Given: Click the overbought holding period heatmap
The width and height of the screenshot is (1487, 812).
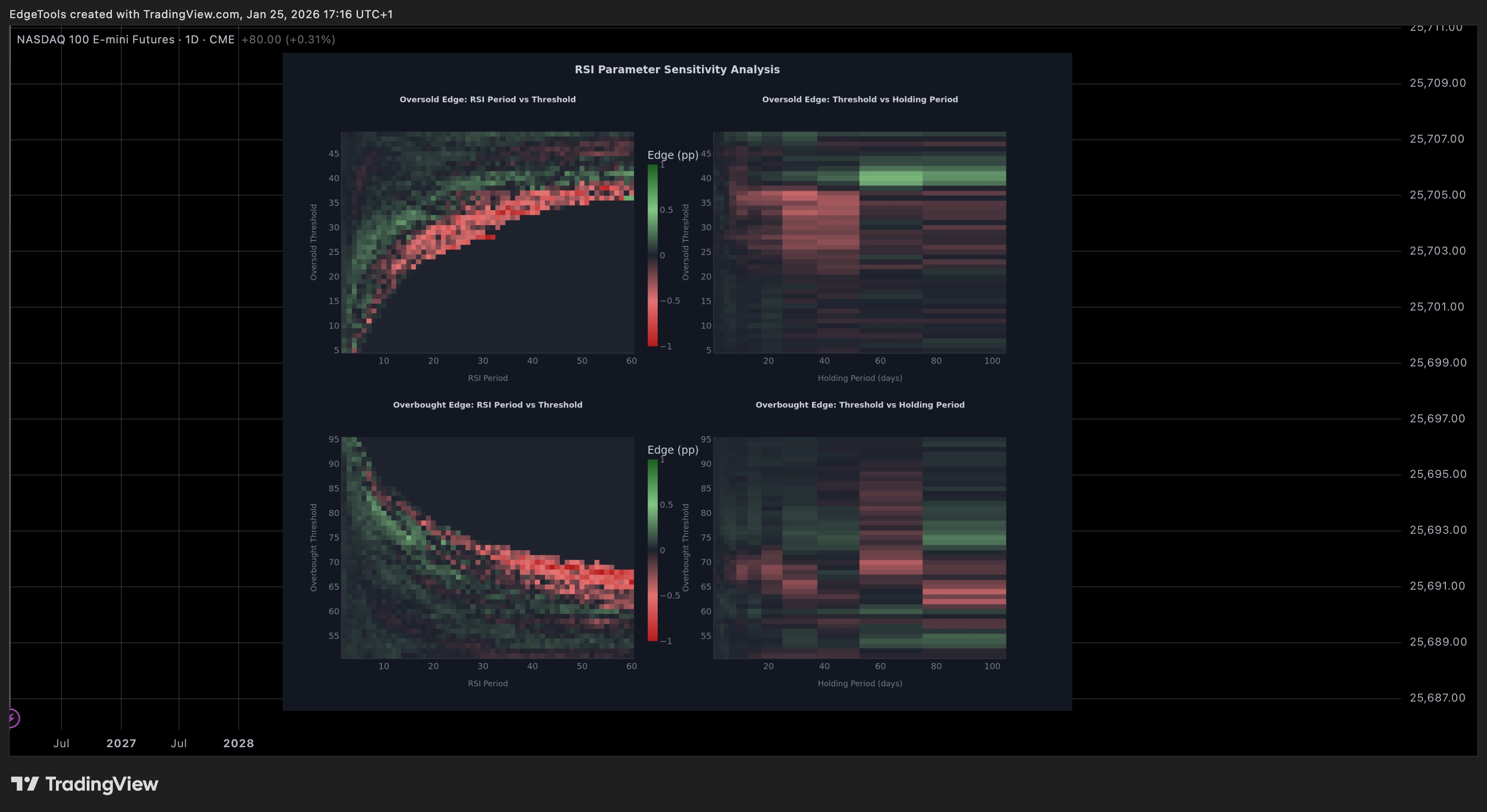Looking at the screenshot, I should tap(860, 547).
